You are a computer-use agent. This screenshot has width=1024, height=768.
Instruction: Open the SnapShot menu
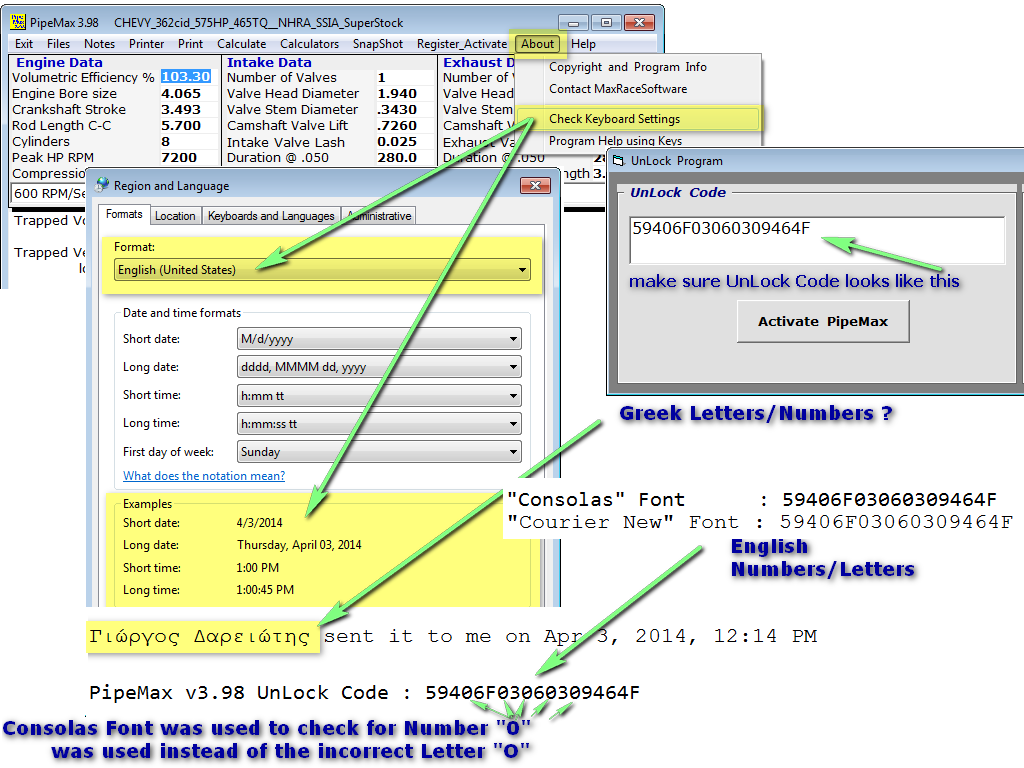tap(377, 44)
